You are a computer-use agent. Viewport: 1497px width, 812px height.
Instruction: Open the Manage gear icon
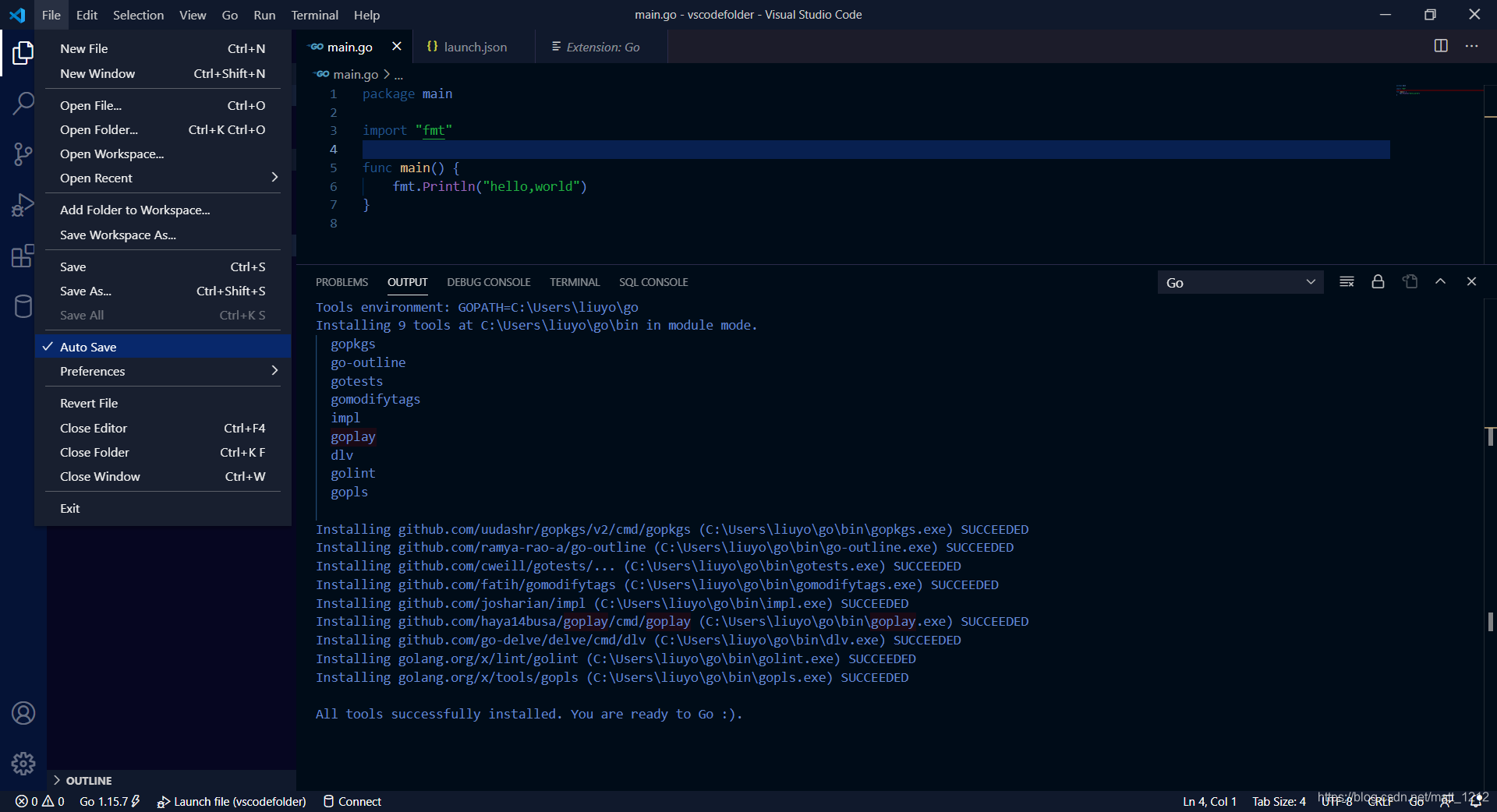[x=23, y=764]
